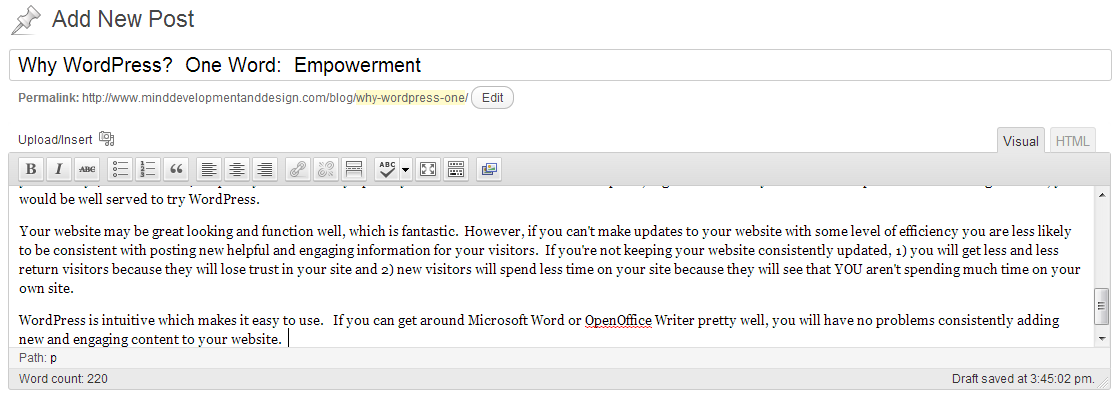1118x405 pixels.
Task: Toggle the spellchecker button
Action: (x=386, y=169)
